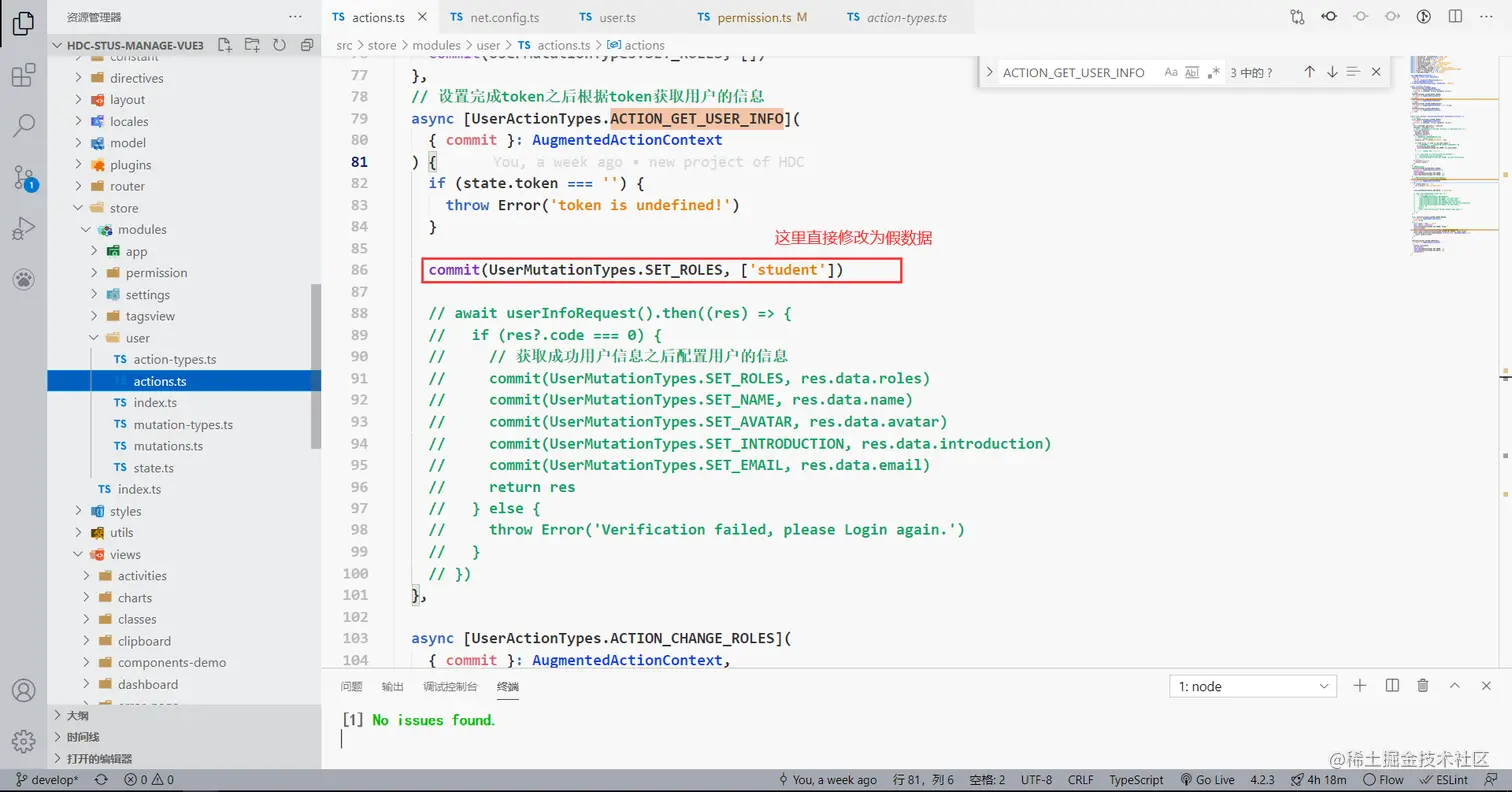This screenshot has width=1512, height=792.
Task: Refresh the explorer file tree
Action: (279, 45)
